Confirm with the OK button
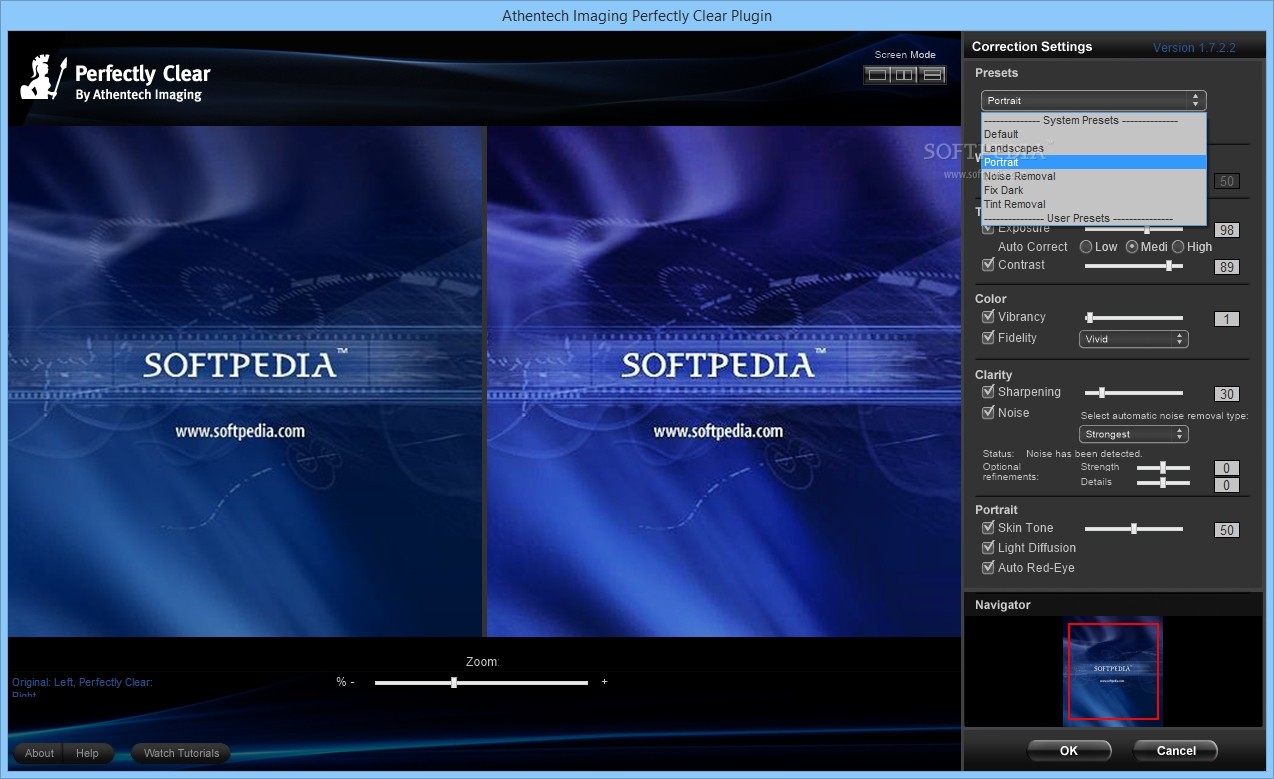Screen dimensions: 1274x779 pos(1069,751)
